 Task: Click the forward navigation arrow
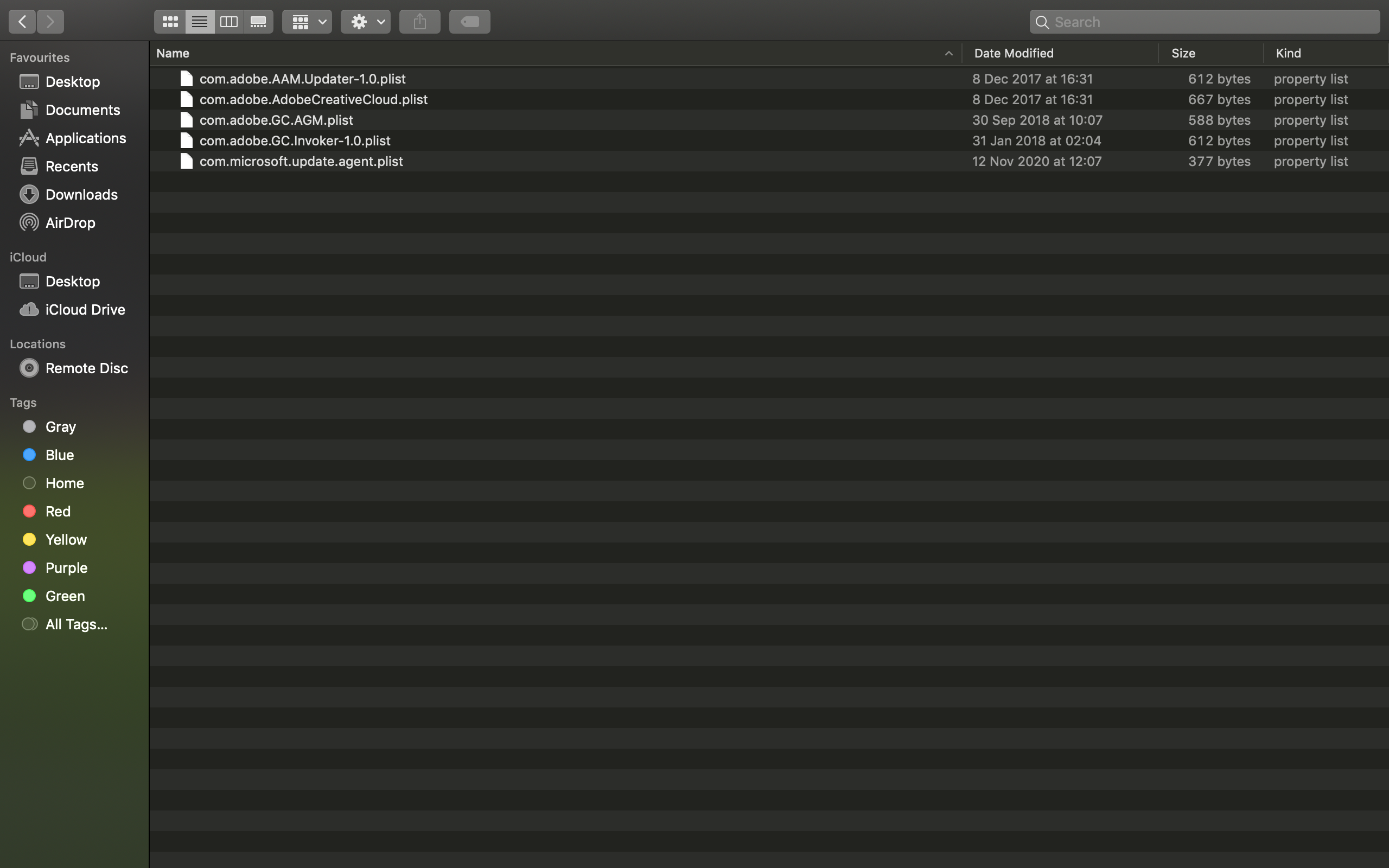[x=50, y=22]
